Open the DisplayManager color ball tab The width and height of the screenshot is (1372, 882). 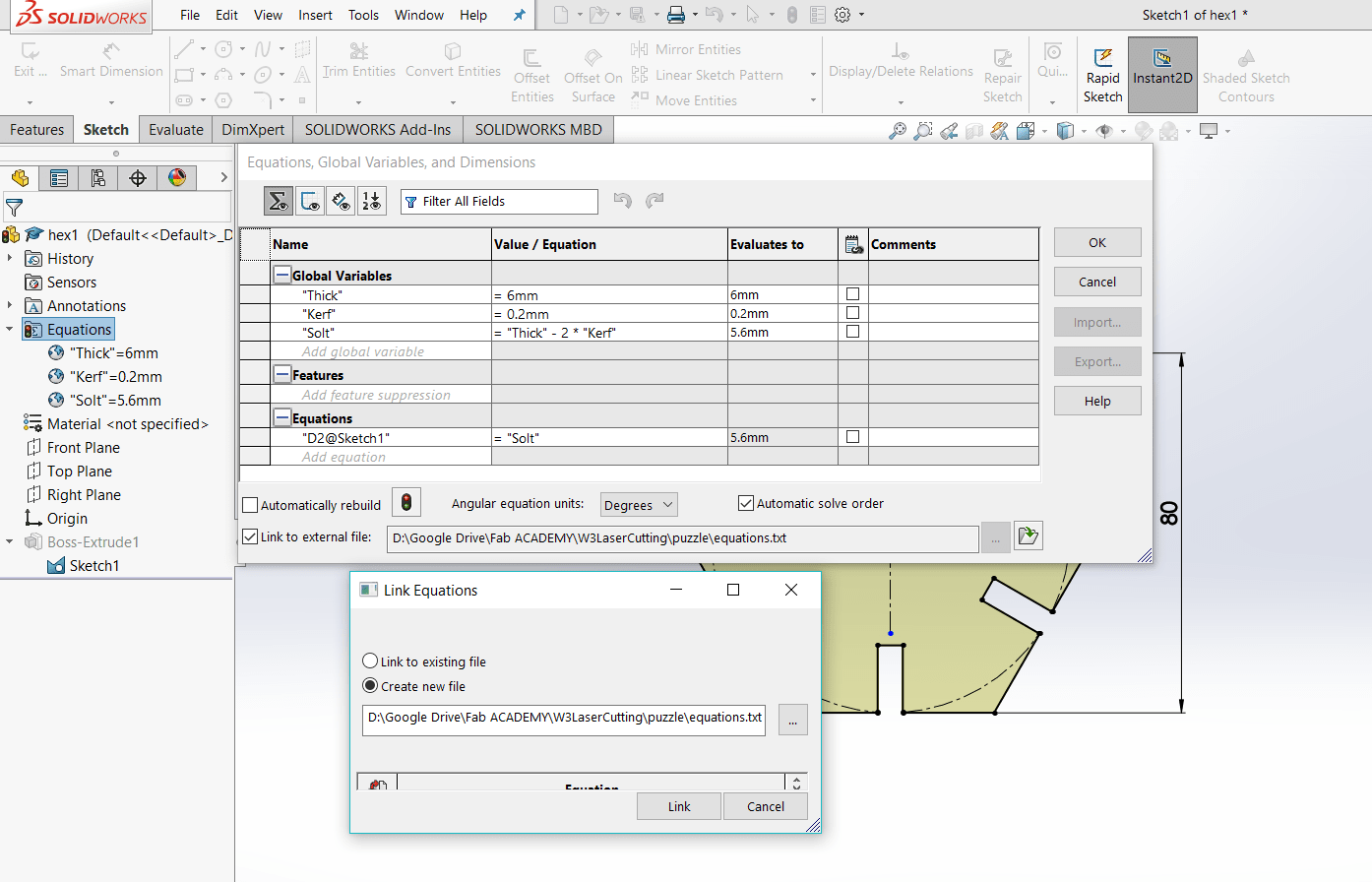[177, 178]
